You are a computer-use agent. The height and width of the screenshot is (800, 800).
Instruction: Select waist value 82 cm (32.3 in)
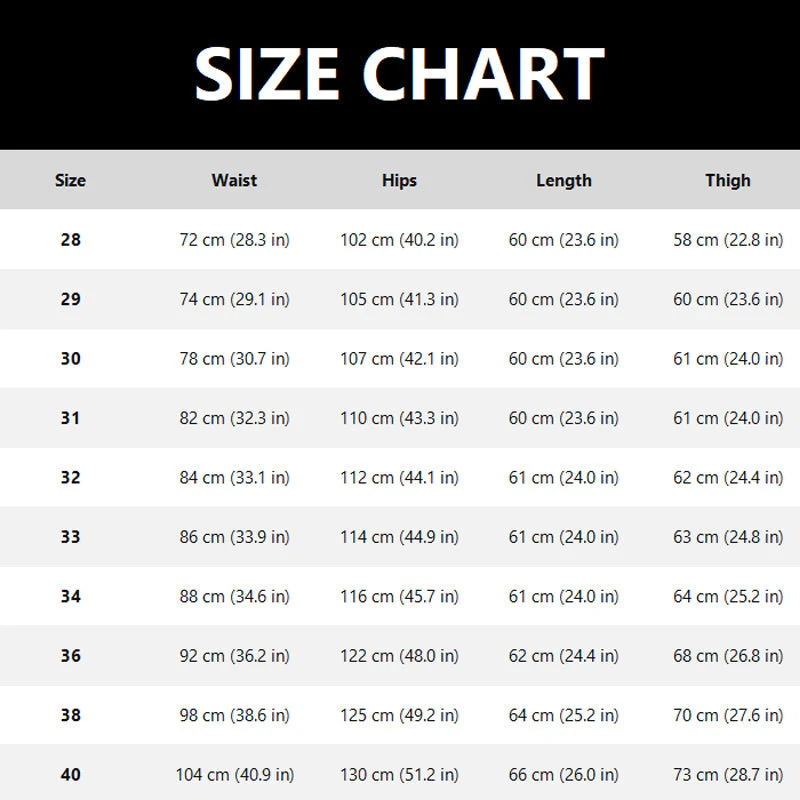[234, 418]
